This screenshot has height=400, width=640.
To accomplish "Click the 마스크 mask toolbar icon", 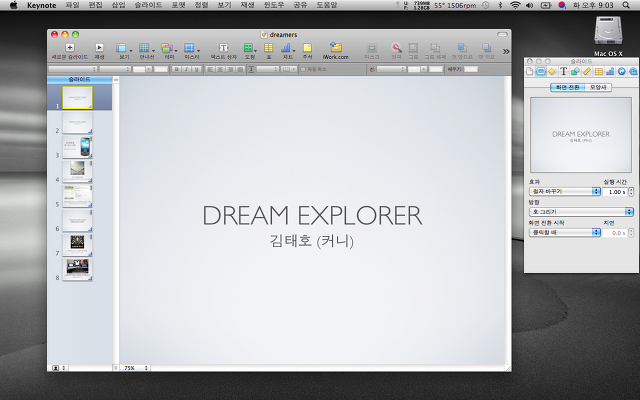I will coord(372,48).
